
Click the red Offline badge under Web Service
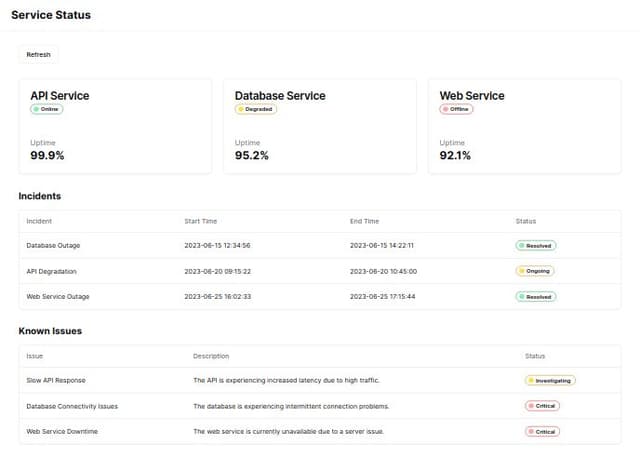(458, 109)
